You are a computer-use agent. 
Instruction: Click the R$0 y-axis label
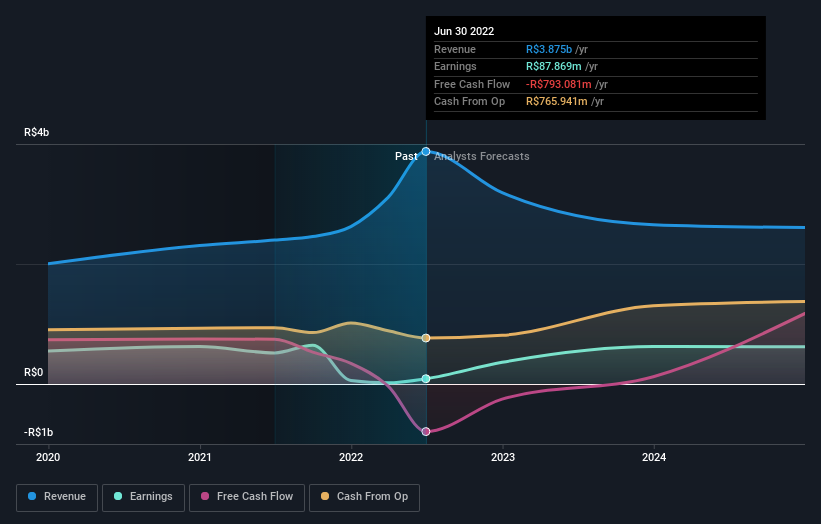[x=34, y=372]
